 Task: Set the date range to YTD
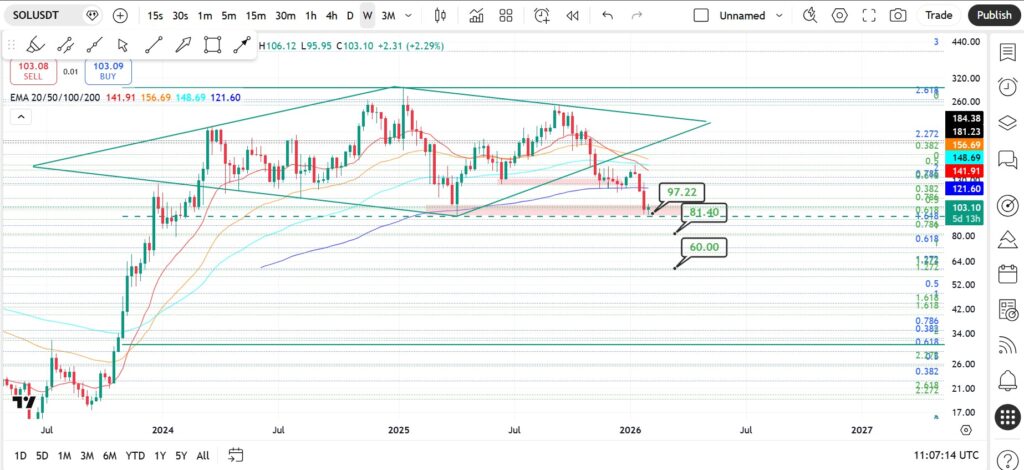click(x=135, y=456)
